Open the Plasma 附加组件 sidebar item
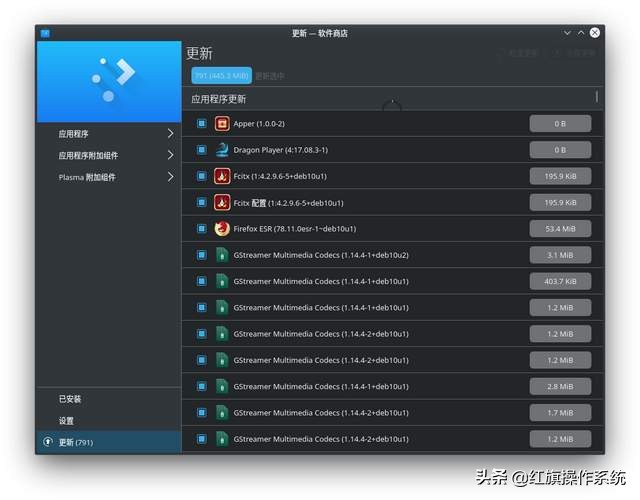 [109, 177]
